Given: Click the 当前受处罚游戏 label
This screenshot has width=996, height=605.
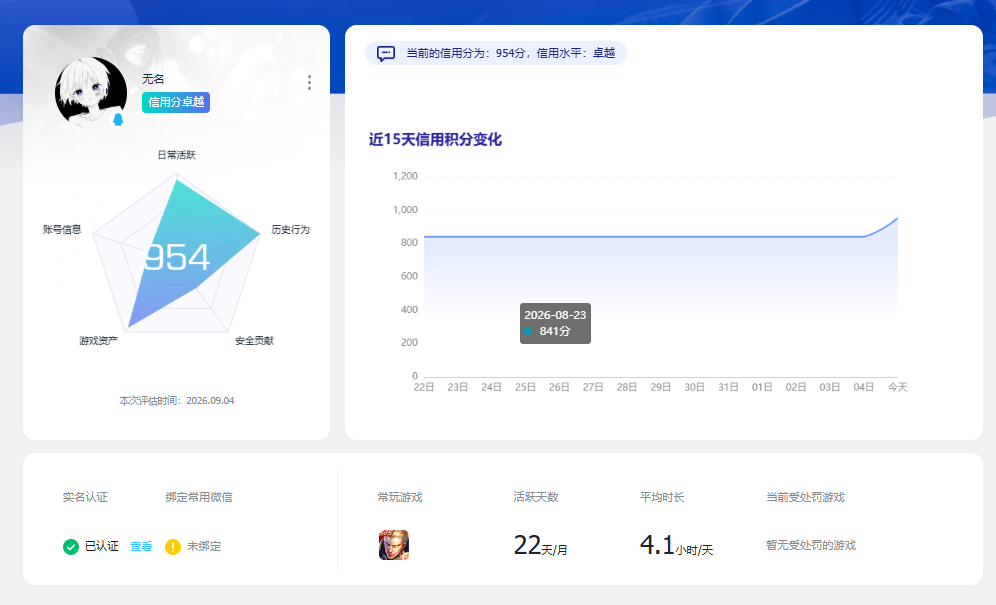Looking at the screenshot, I should coord(805,497).
